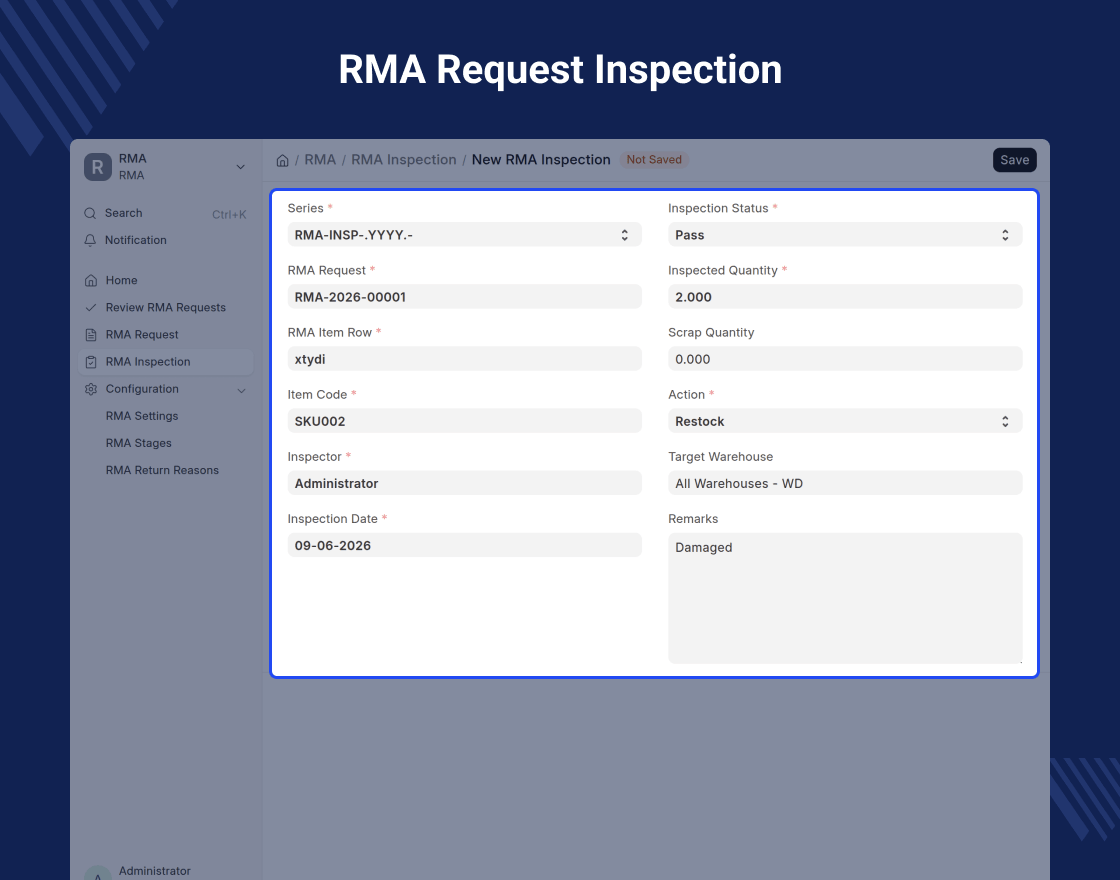
Task: Click the gear icon beside Configuration
Action: (91, 389)
